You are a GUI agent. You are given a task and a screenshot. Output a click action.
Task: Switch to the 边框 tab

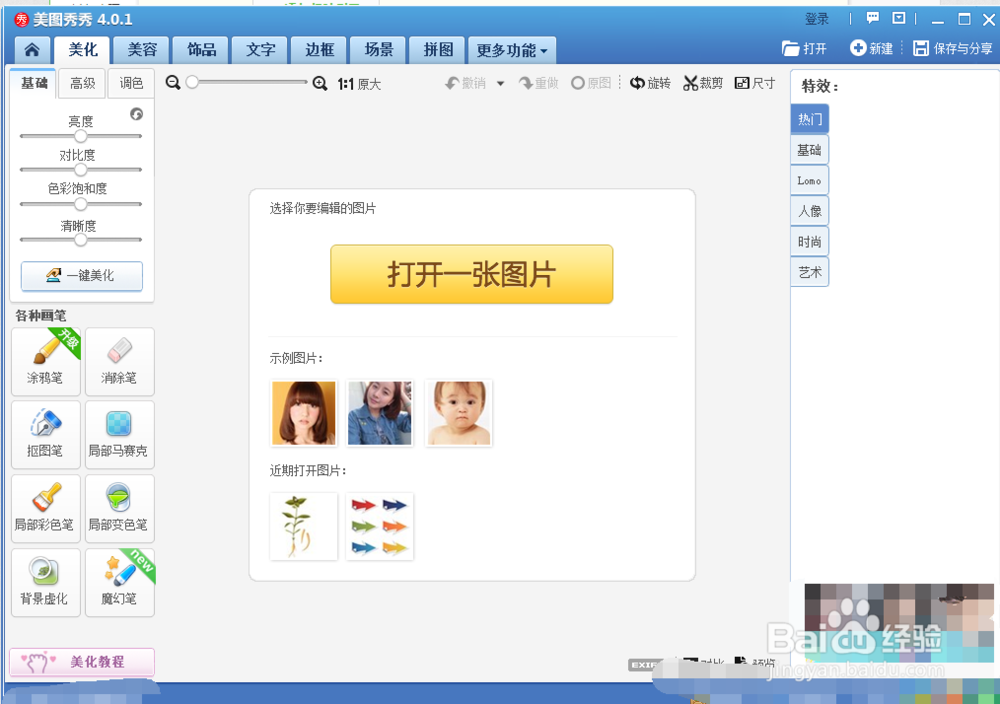pos(320,50)
